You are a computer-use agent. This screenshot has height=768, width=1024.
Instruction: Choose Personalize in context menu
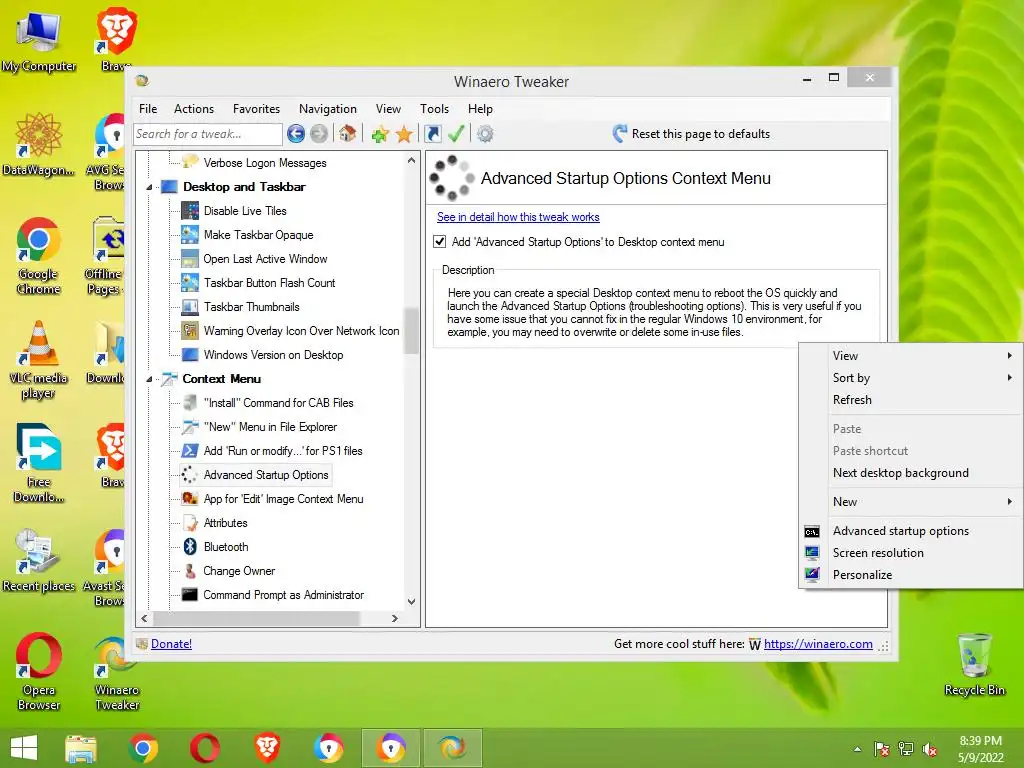(911, 575)
